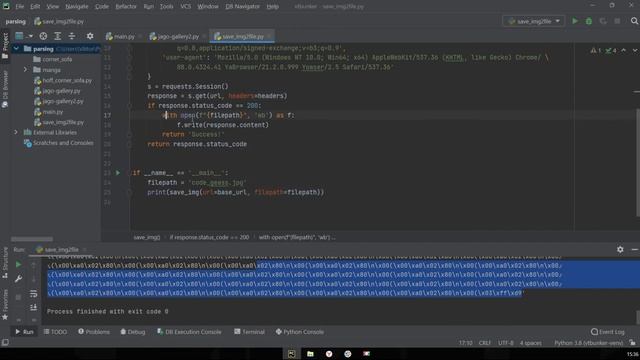Image resolution: width=640 pixels, height=360 pixels.
Task: Open DB Navigator menu
Action: click(242, 7)
